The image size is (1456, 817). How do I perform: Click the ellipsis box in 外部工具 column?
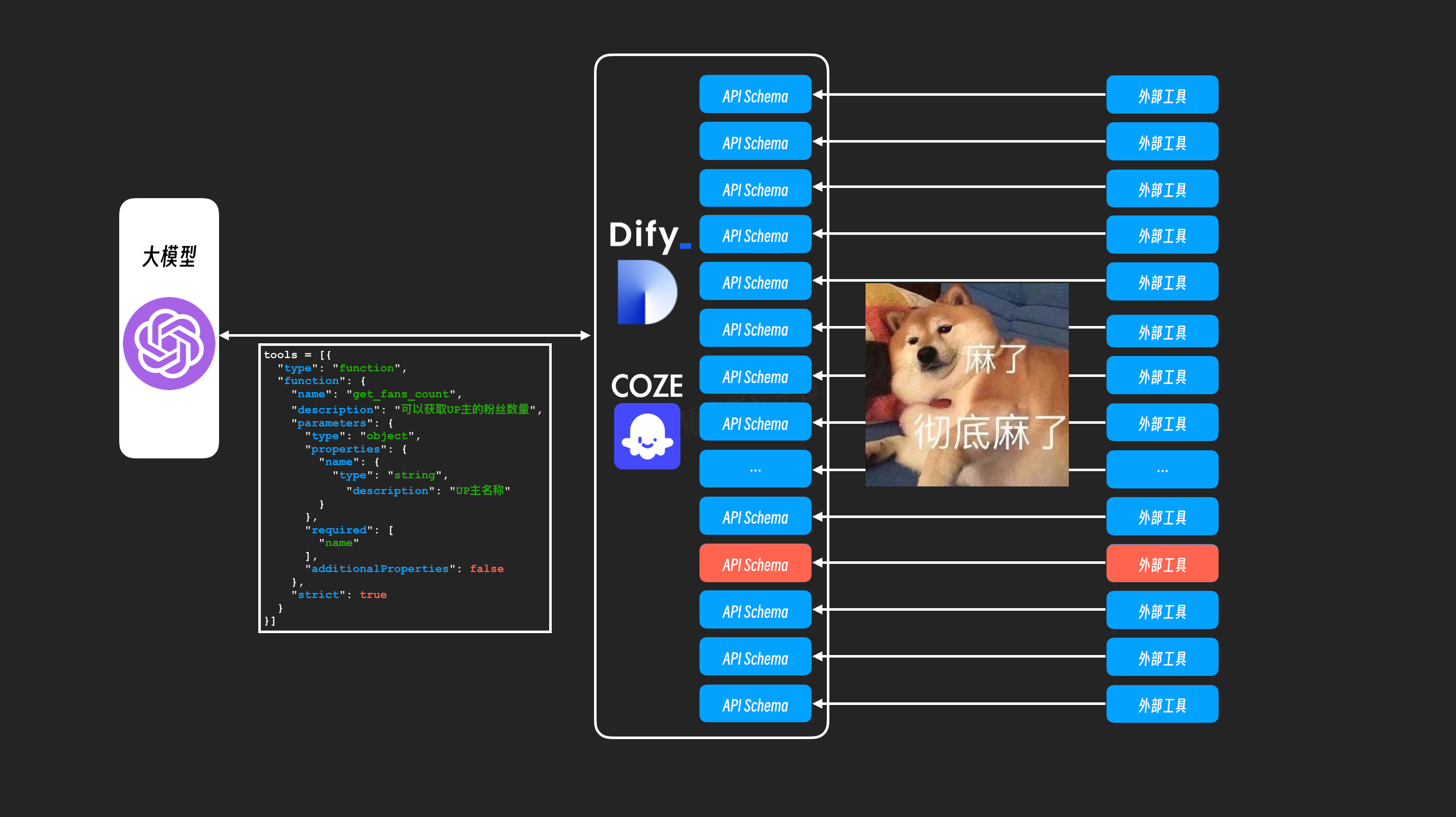tap(1162, 469)
